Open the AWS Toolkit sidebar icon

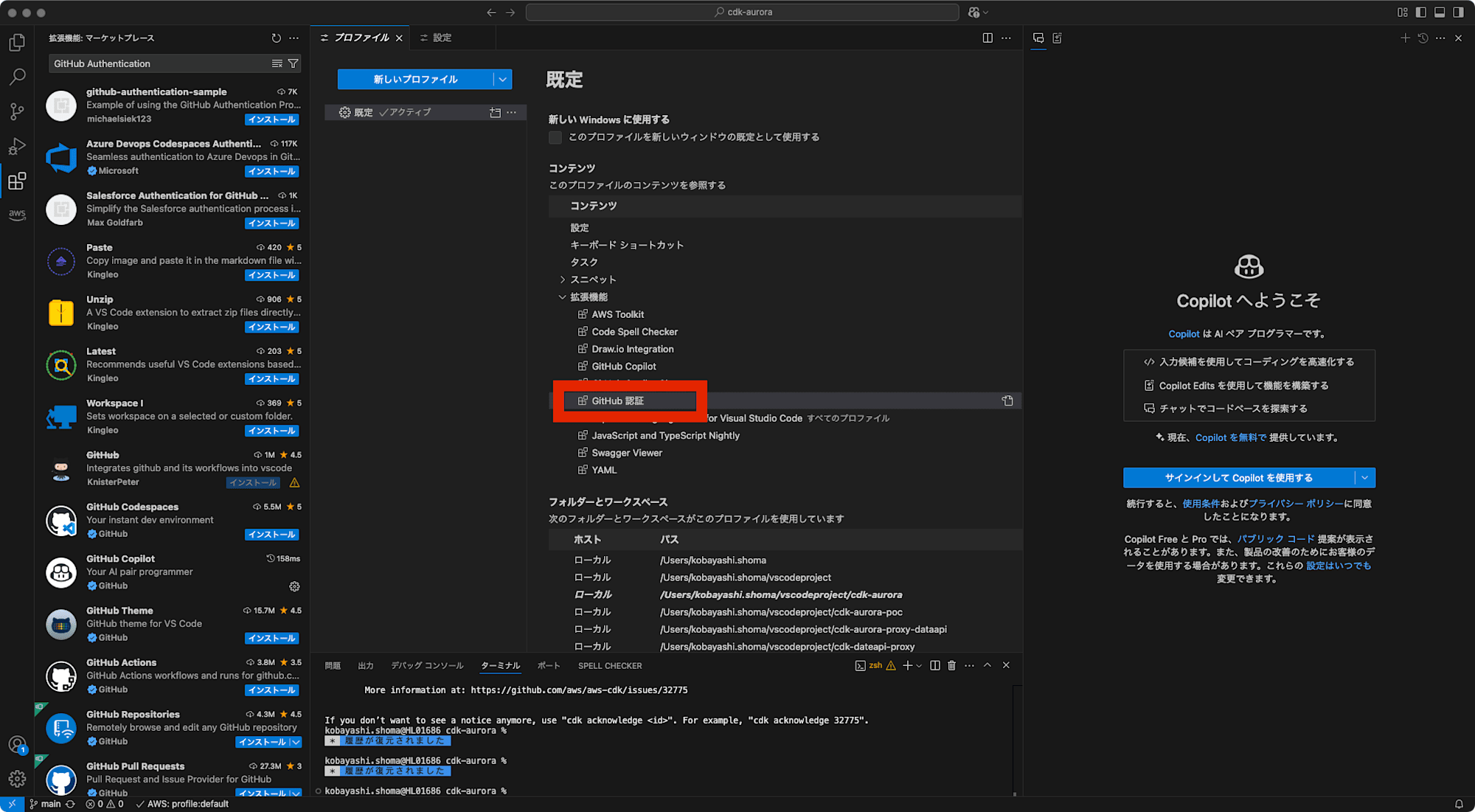[17, 215]
